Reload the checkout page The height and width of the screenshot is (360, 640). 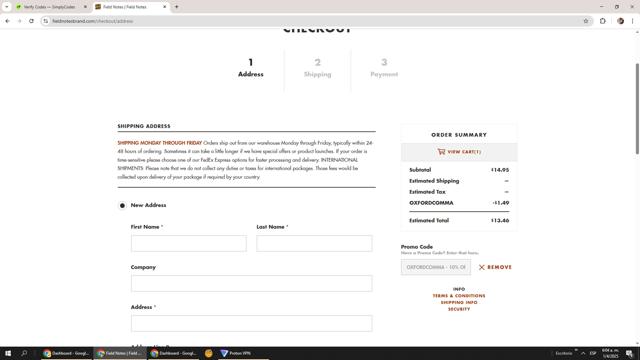[x=31, y=21]
